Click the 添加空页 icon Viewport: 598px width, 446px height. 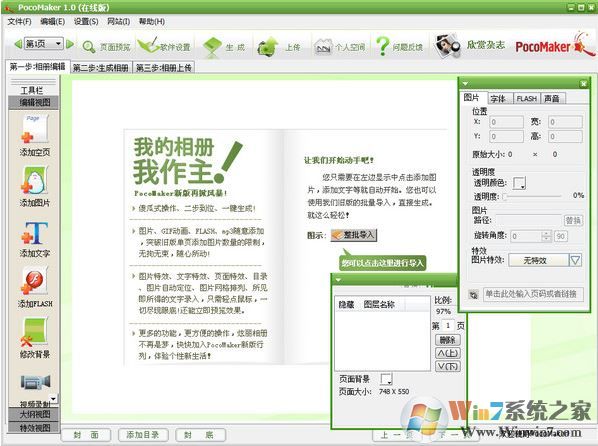(35, 129)
